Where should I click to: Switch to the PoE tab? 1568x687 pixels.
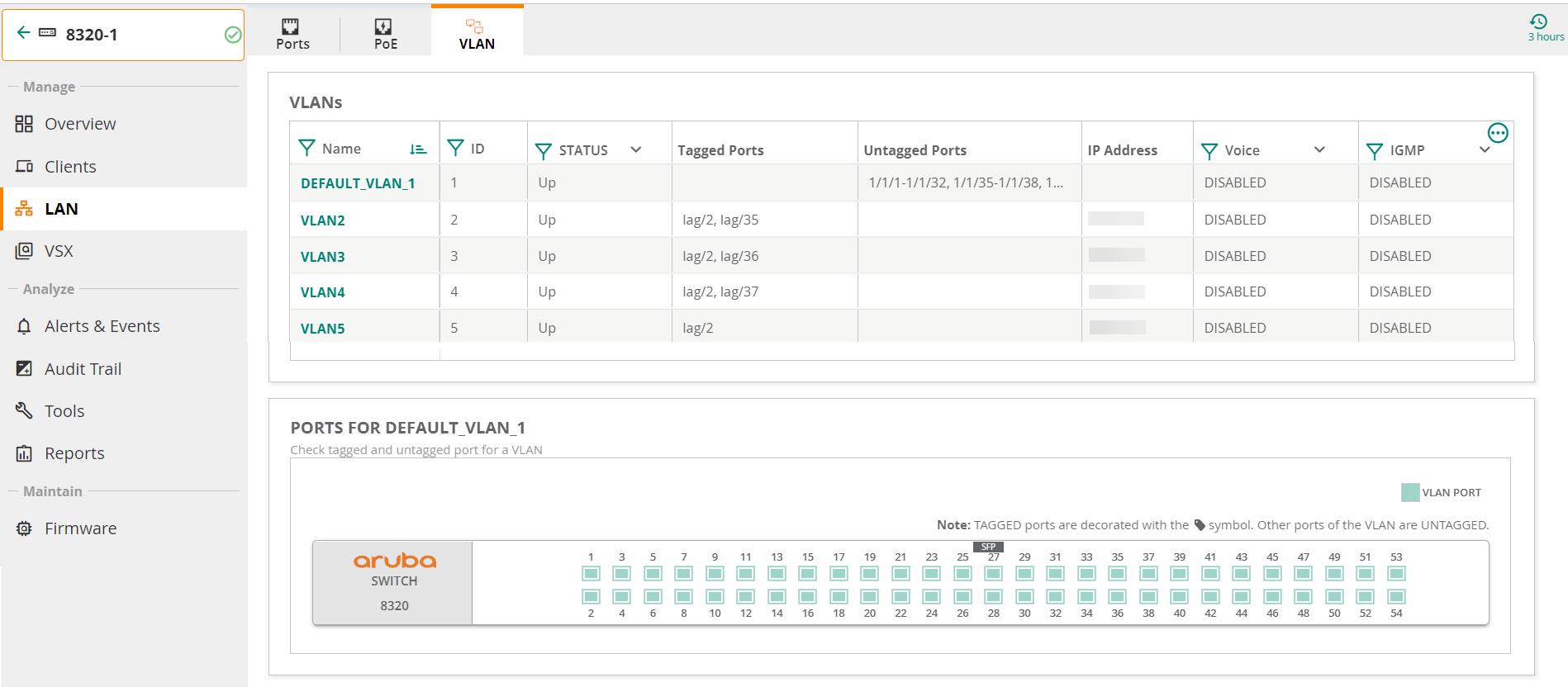pyautogui.click(x=385, y=34)
